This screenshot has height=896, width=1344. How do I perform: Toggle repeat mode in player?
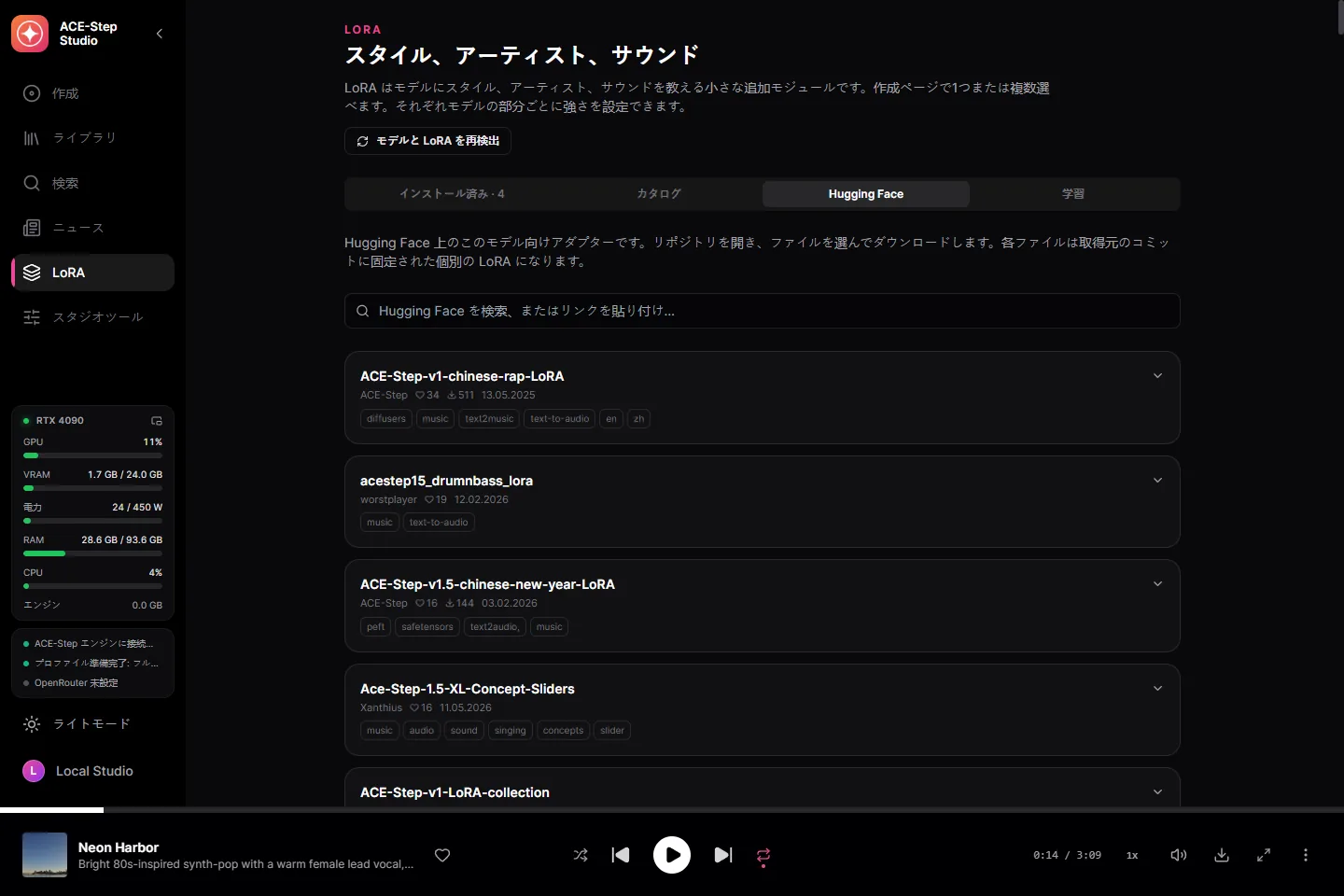tap(763, 855)
